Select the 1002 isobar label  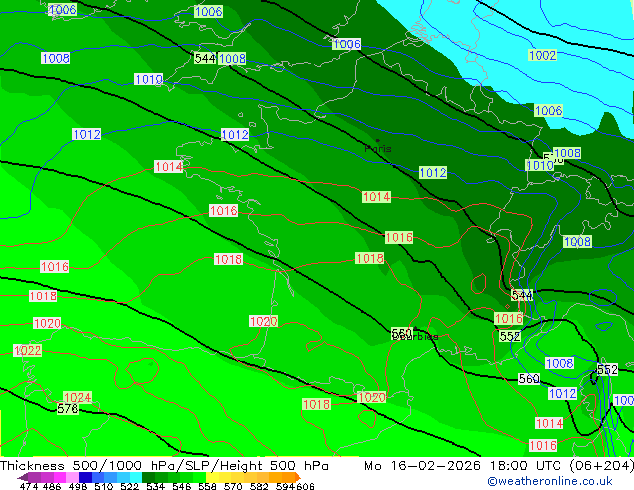click(x=543, y=55)
